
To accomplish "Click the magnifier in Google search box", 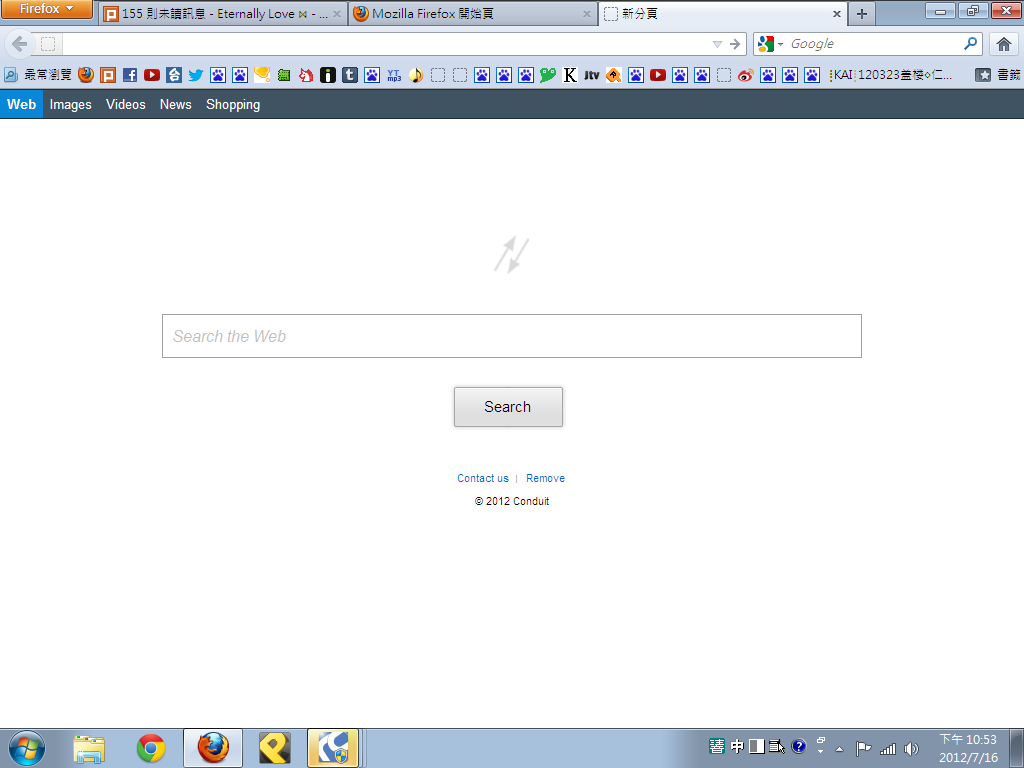I will tap(970, 44).
